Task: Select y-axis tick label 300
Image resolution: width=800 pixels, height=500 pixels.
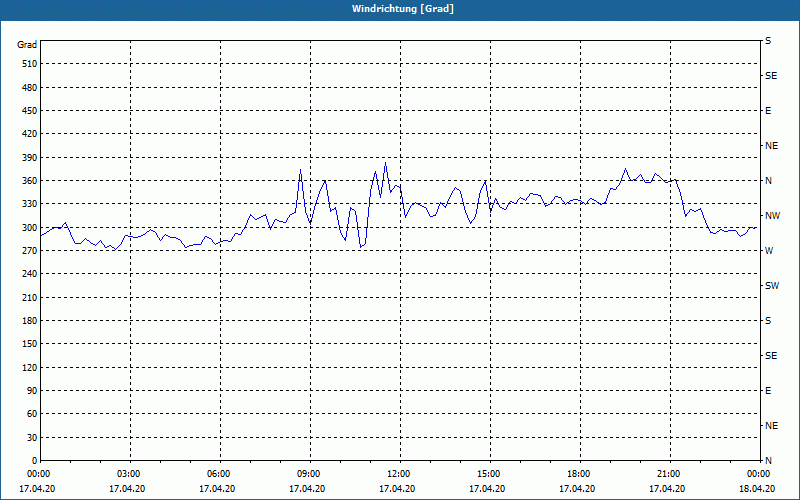Action: click(x=30, y=228)
